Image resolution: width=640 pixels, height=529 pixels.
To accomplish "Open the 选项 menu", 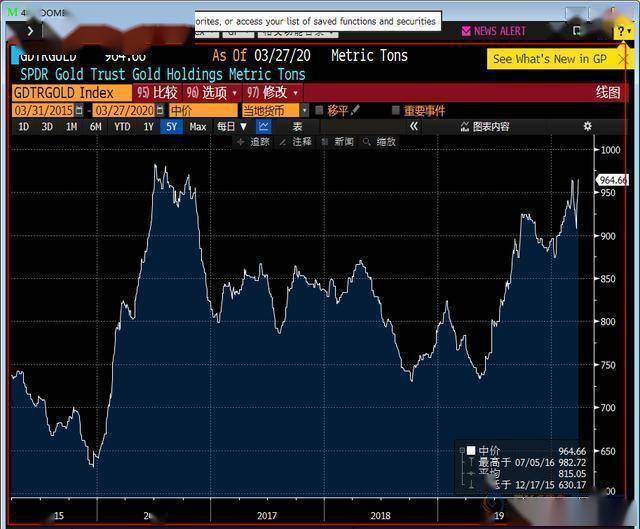I will (x=207, y=92).
